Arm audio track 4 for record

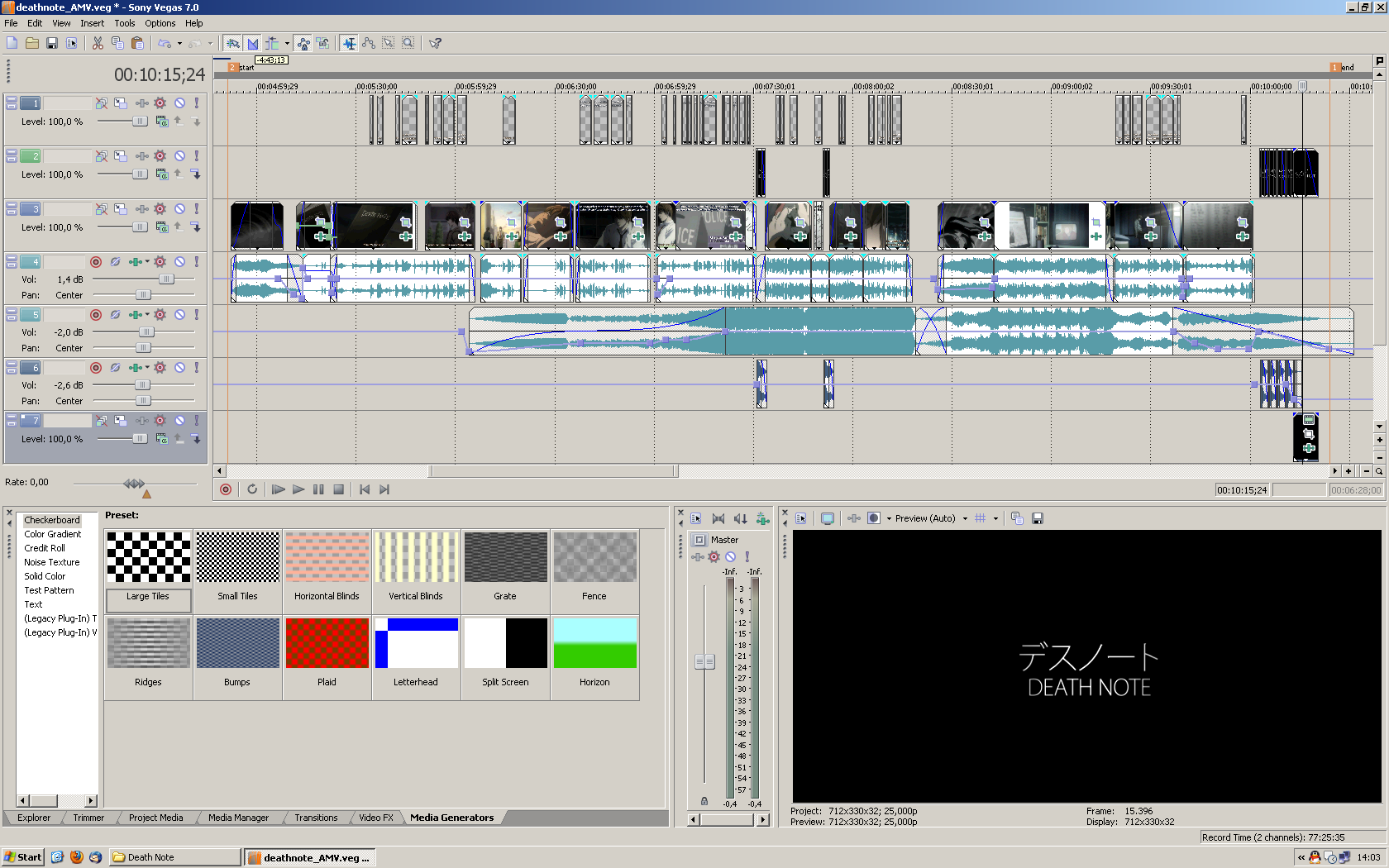click(96, 262)
